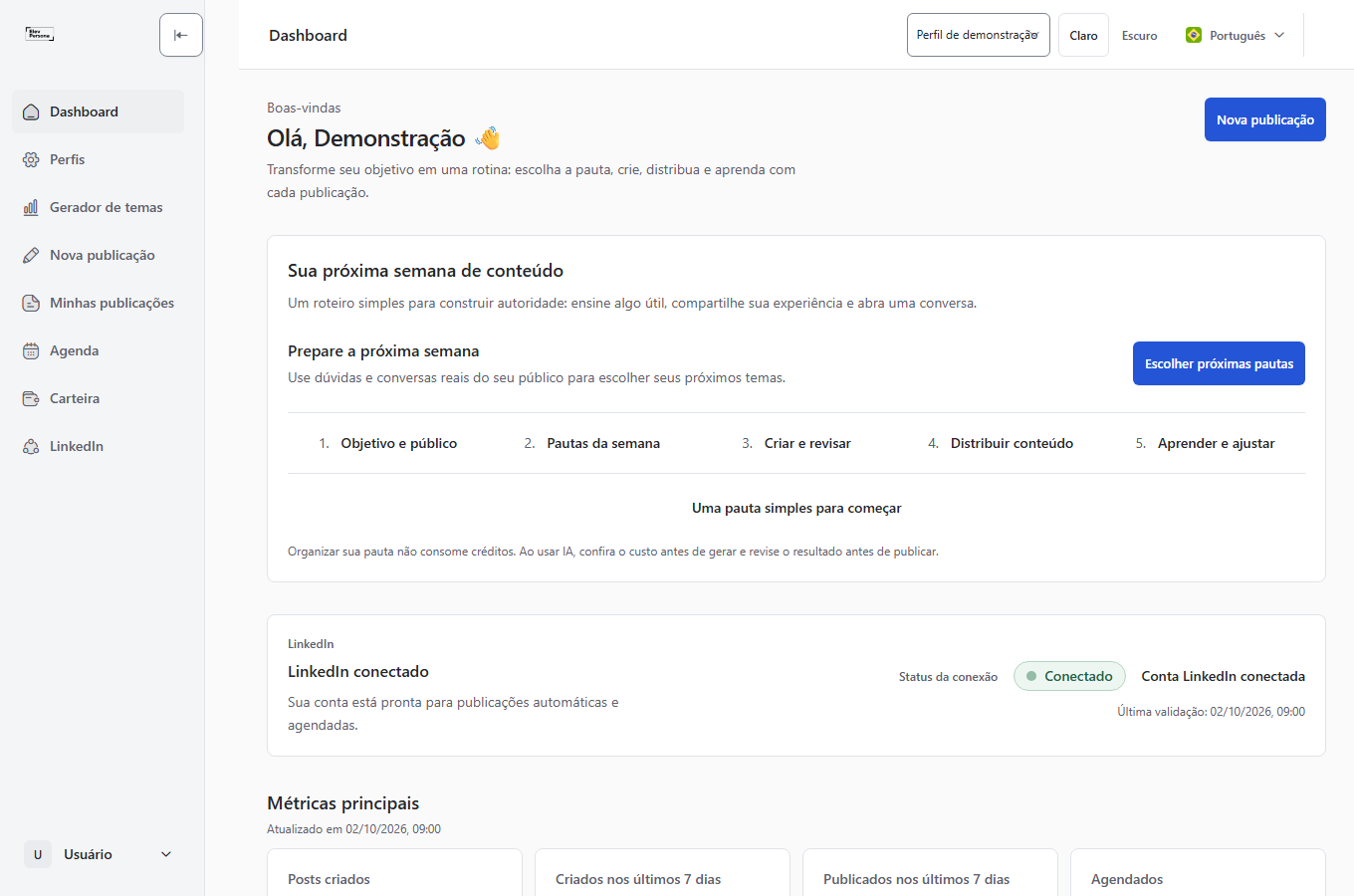Image resolution: width=1354 pixels, height=896 pixels.
Task: Click the Perfis gear icon
Action: pyautogui.click(x=31, y=159)
